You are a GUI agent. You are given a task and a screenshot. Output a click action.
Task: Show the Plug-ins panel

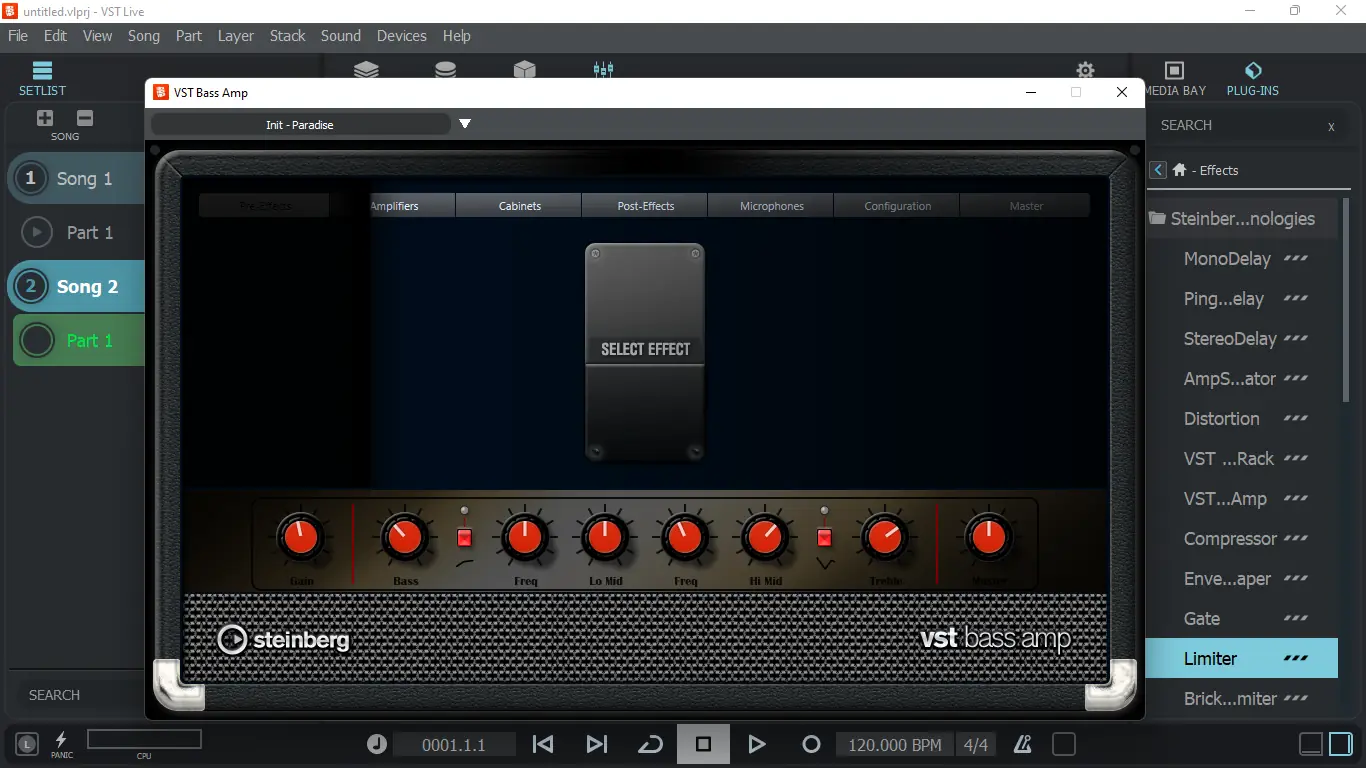pyautogui.click(x=1253, y=79)
